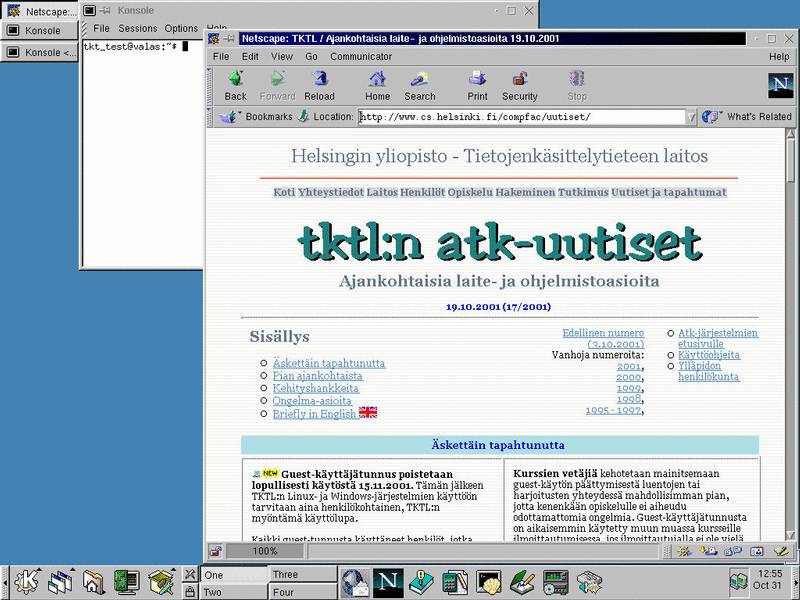Click the lock screen panel icon
Viewport: 800px width, 600px height.
point(190,591)
